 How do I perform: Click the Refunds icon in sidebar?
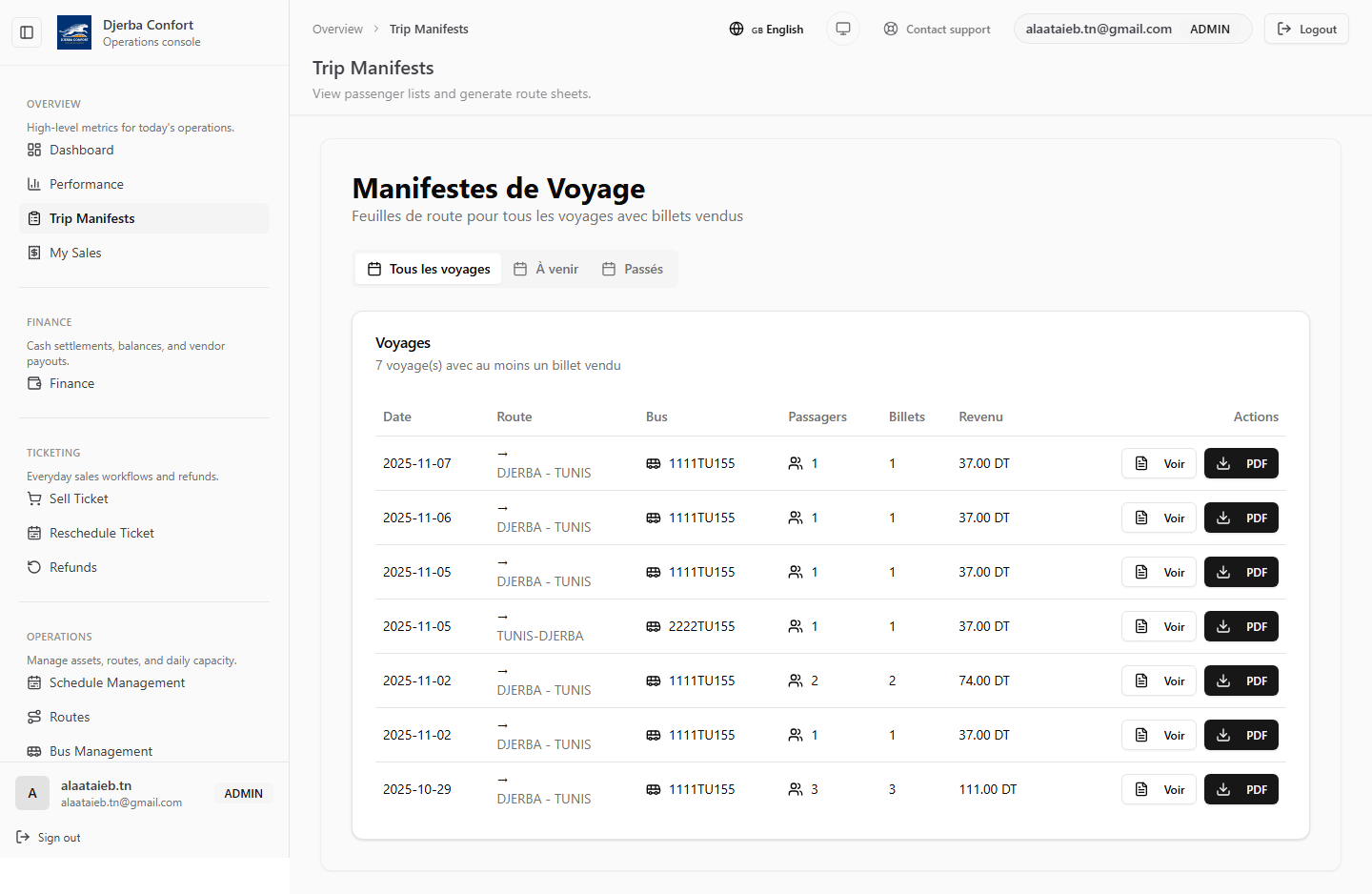(34, 567)
